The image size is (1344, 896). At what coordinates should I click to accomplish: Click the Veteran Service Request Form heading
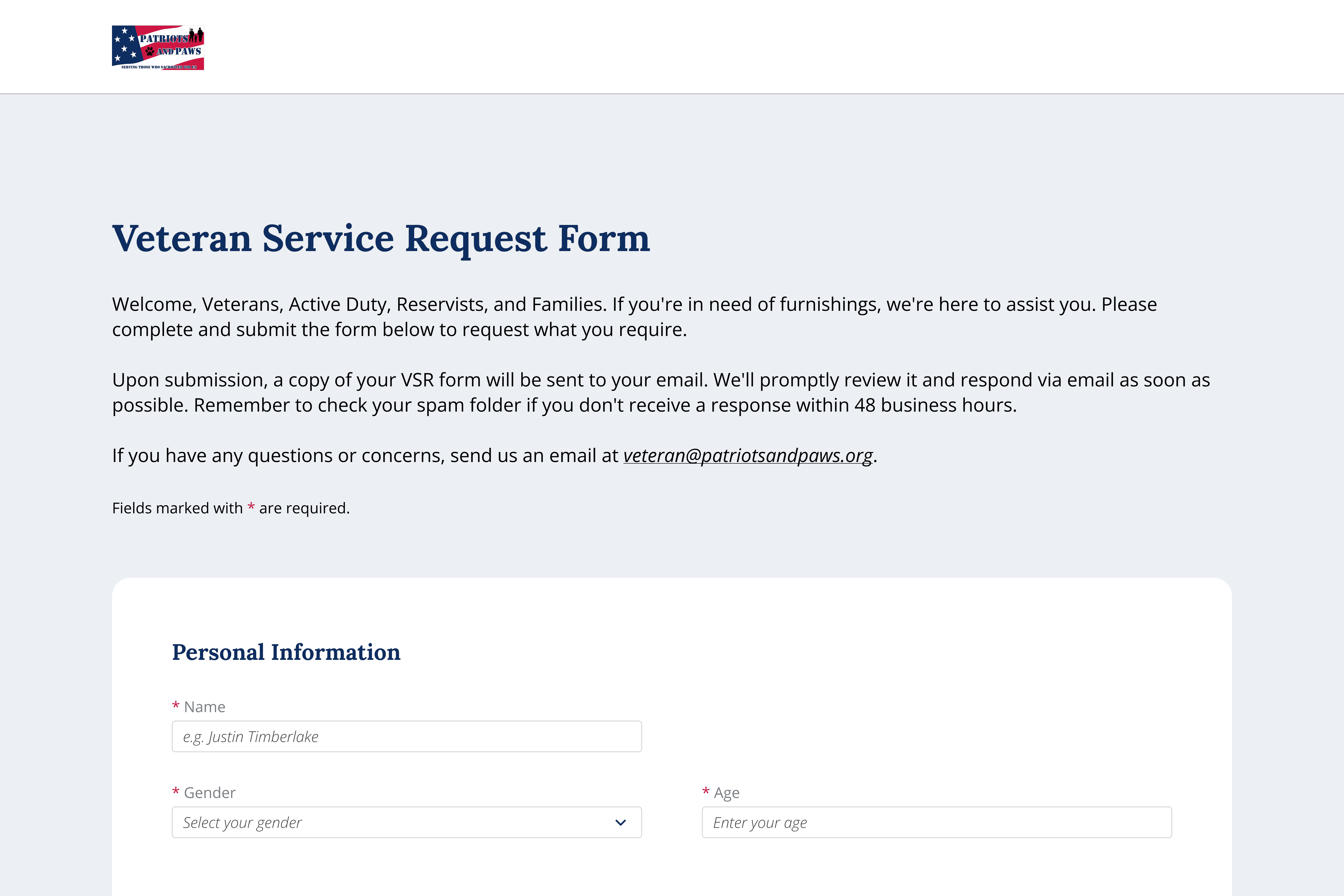point(381,238)
